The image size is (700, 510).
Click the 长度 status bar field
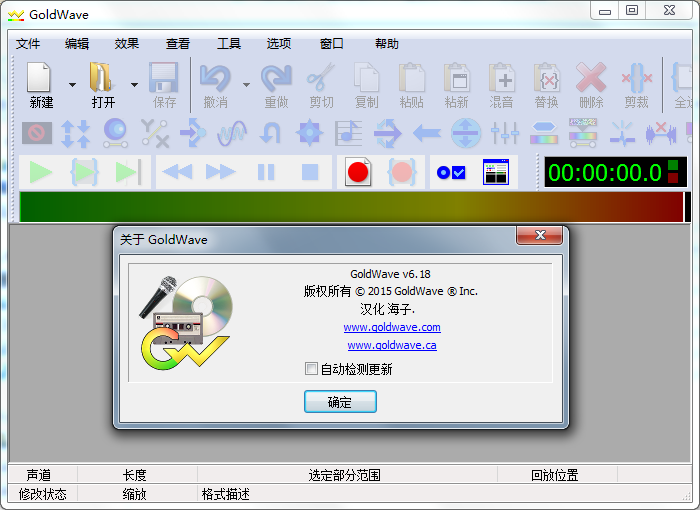click(137, 475)
